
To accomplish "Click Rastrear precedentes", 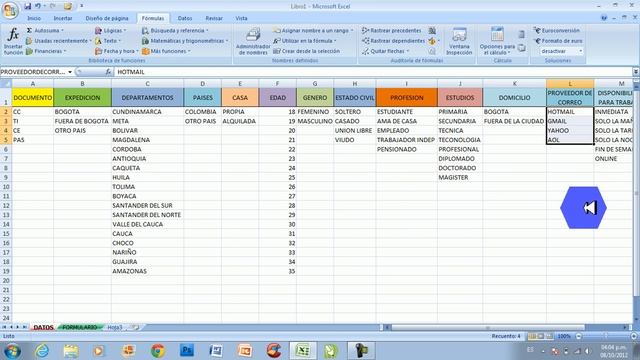I will (391, 31).
